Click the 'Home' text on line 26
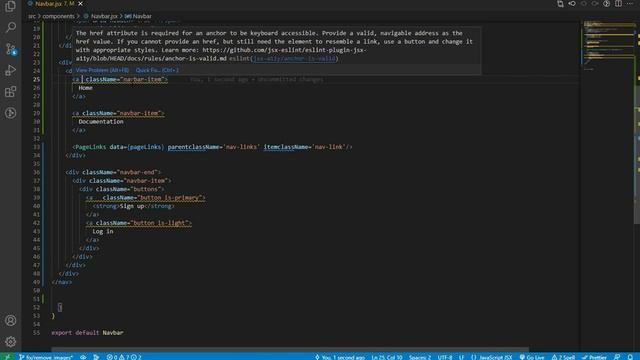Screen dimensions: 640x360 pos(85,88)
